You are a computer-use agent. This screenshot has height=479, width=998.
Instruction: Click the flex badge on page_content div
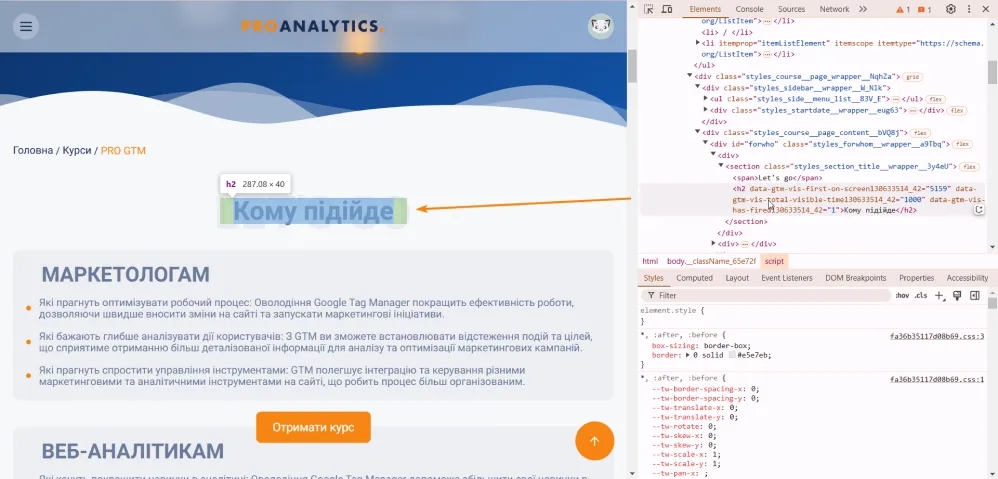click(x=919, y=133)
